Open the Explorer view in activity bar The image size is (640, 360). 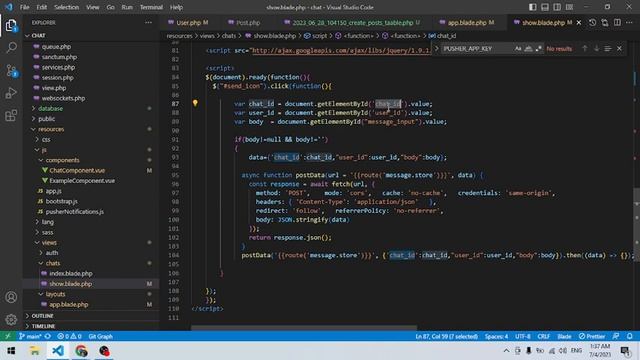(x=11, y=26)
